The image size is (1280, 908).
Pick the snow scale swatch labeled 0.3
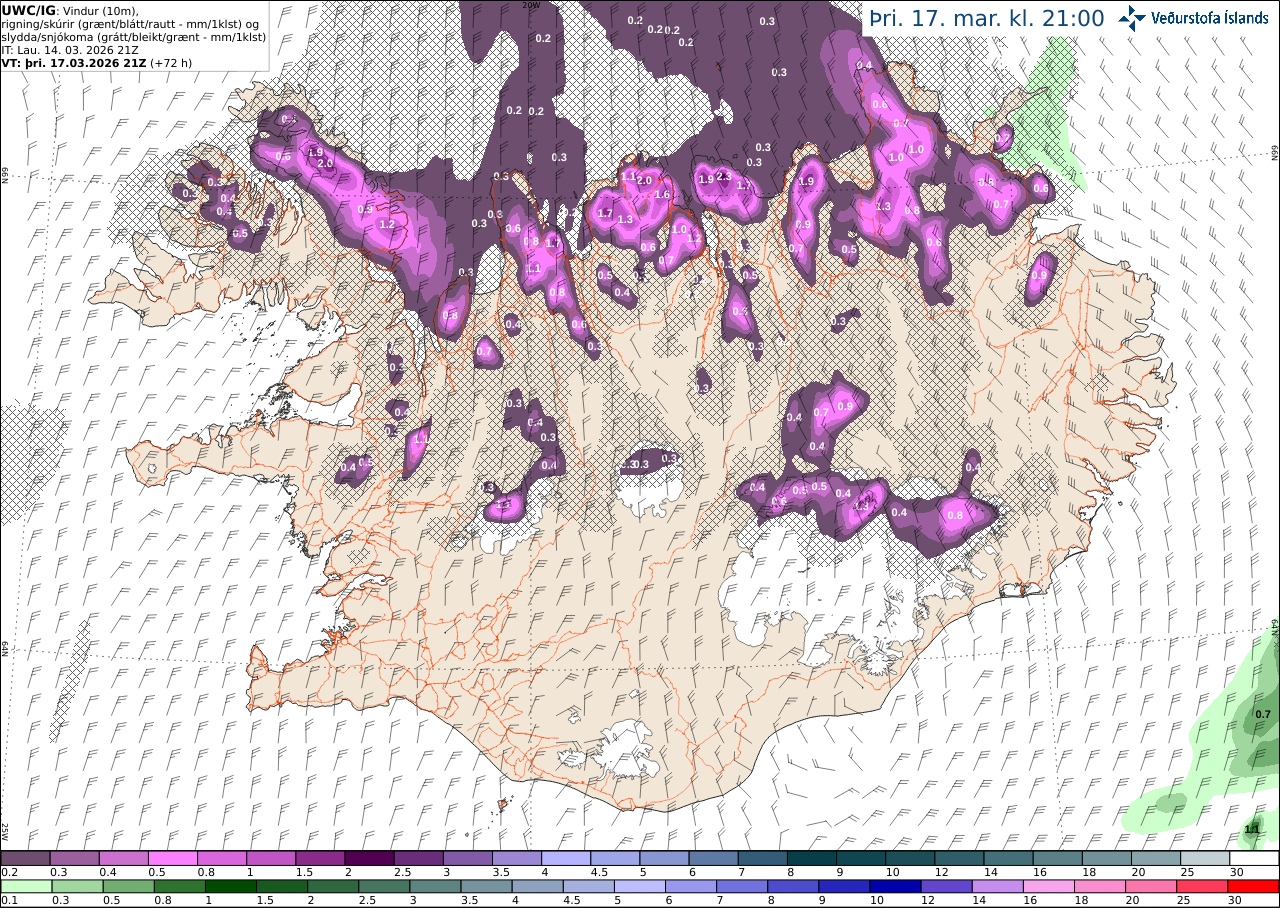click(x=74, y=858)
